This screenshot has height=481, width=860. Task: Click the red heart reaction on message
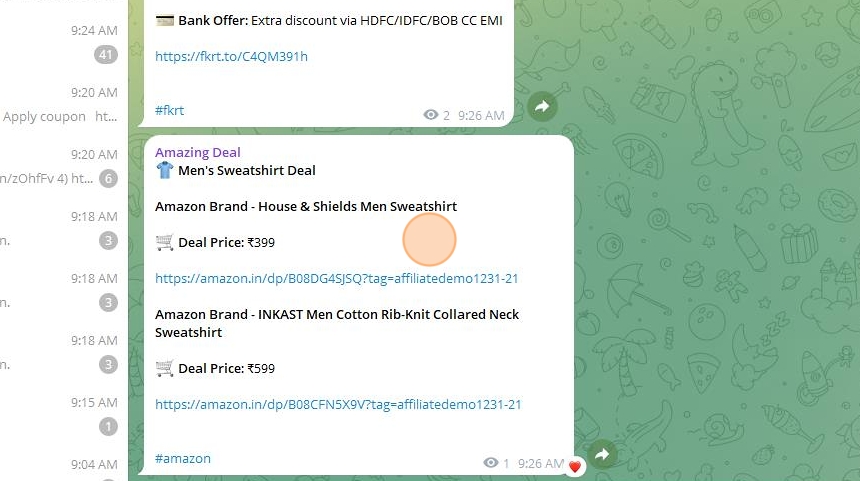[x=574, y=467]
